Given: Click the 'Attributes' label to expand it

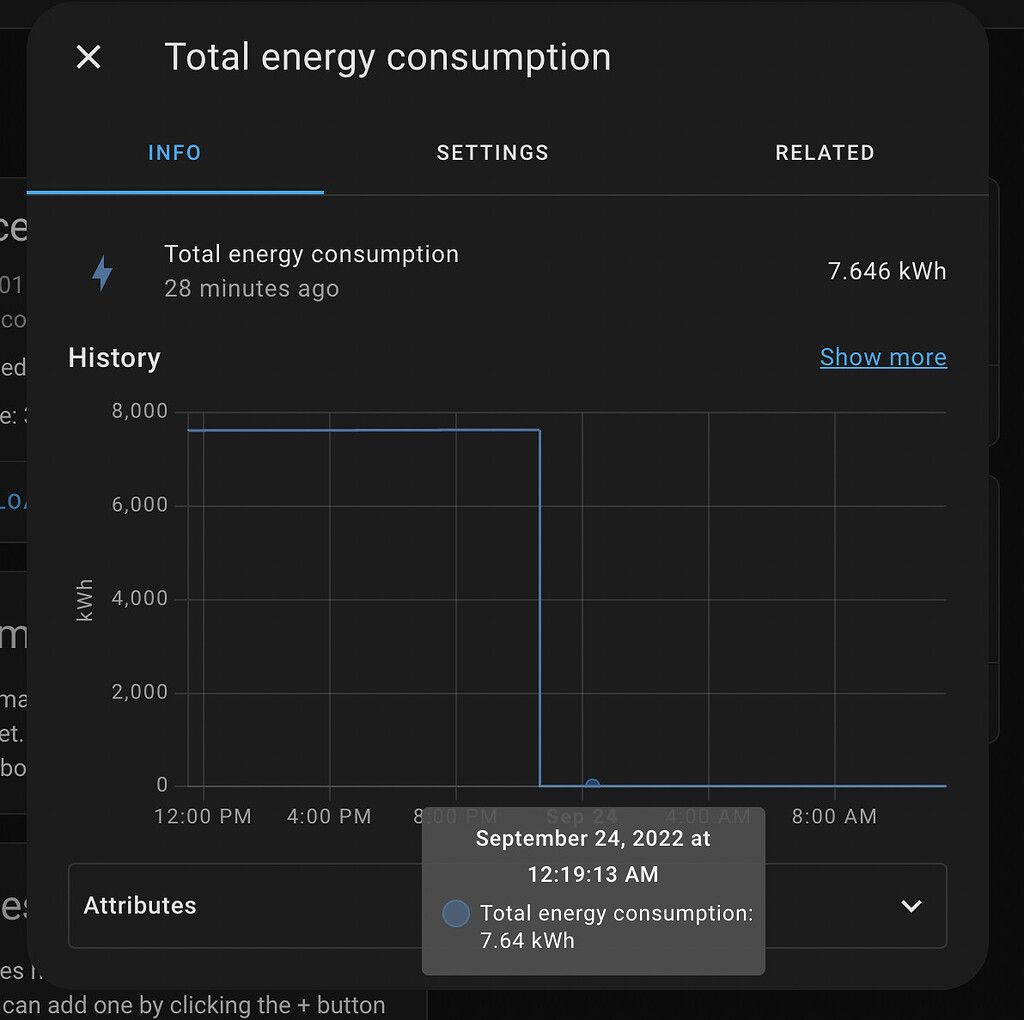Looking at the screenshot, I should (140, 906).
